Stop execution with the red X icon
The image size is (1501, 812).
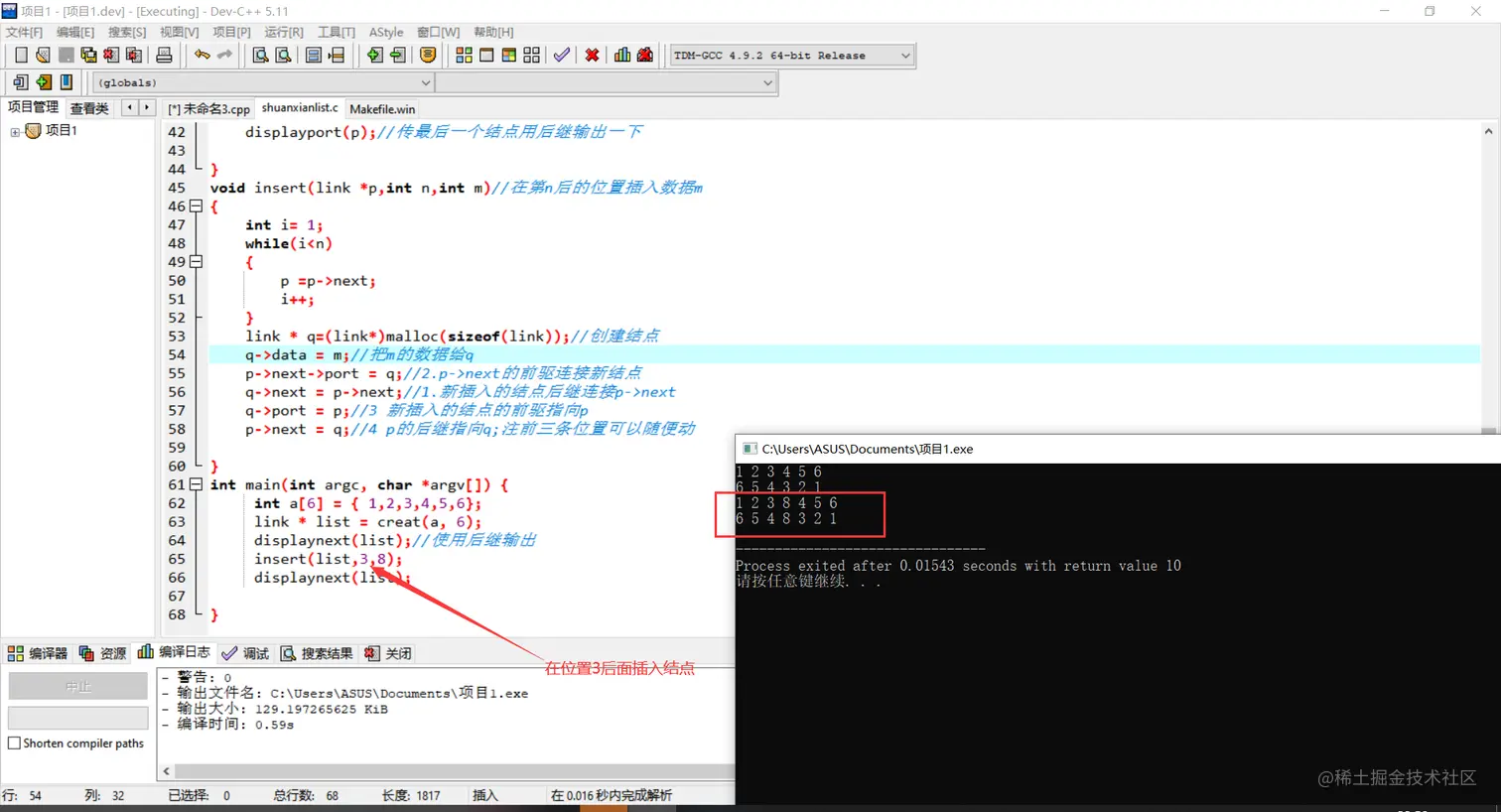[593, 56]
